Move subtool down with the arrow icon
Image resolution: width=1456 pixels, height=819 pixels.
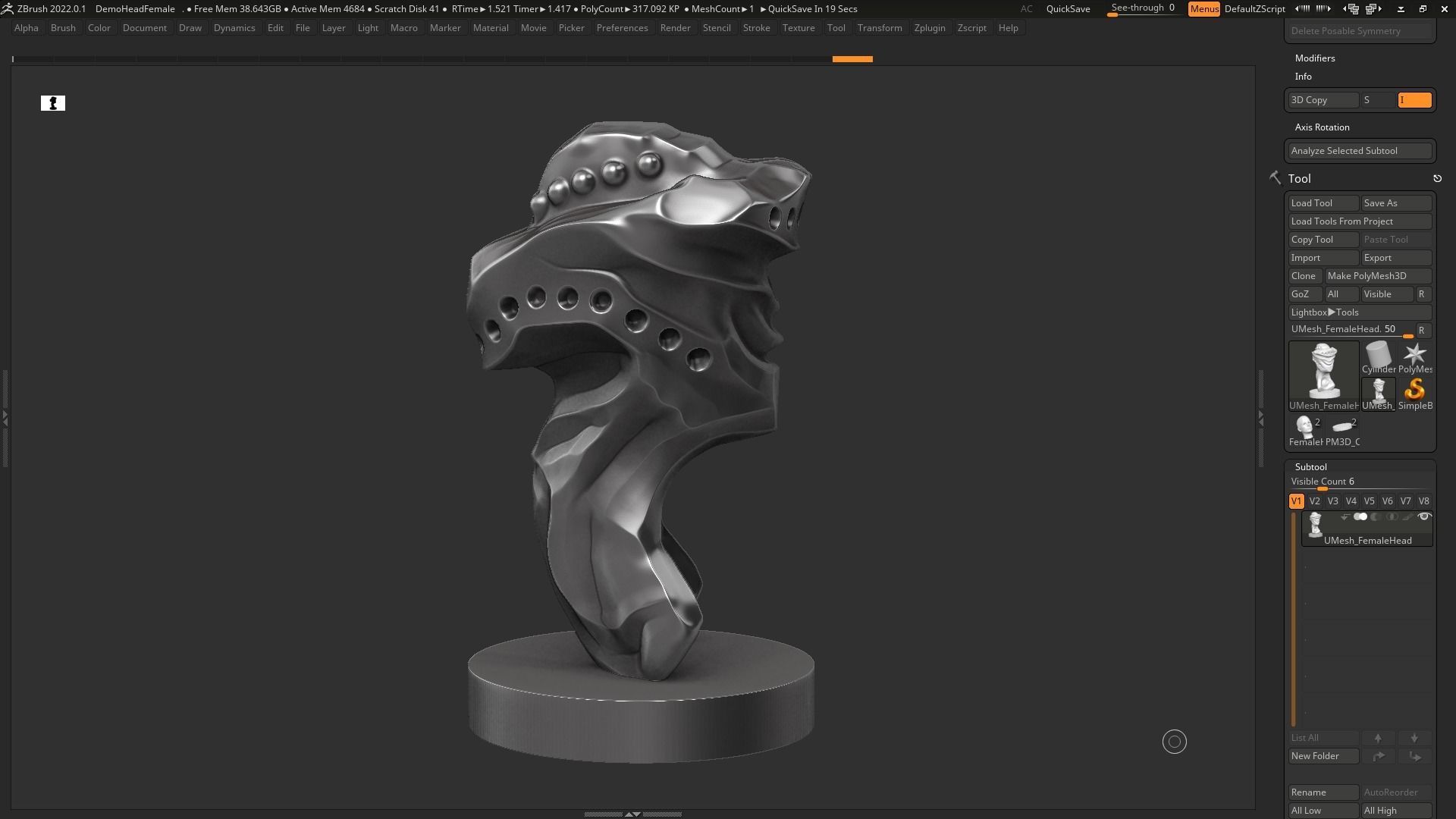click(x=1414, y=738)
